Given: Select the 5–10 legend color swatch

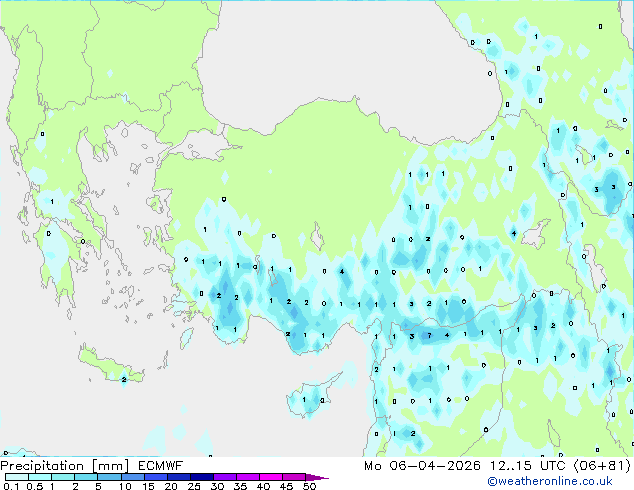Looking at the screenshot, I should tap(109, 477).
